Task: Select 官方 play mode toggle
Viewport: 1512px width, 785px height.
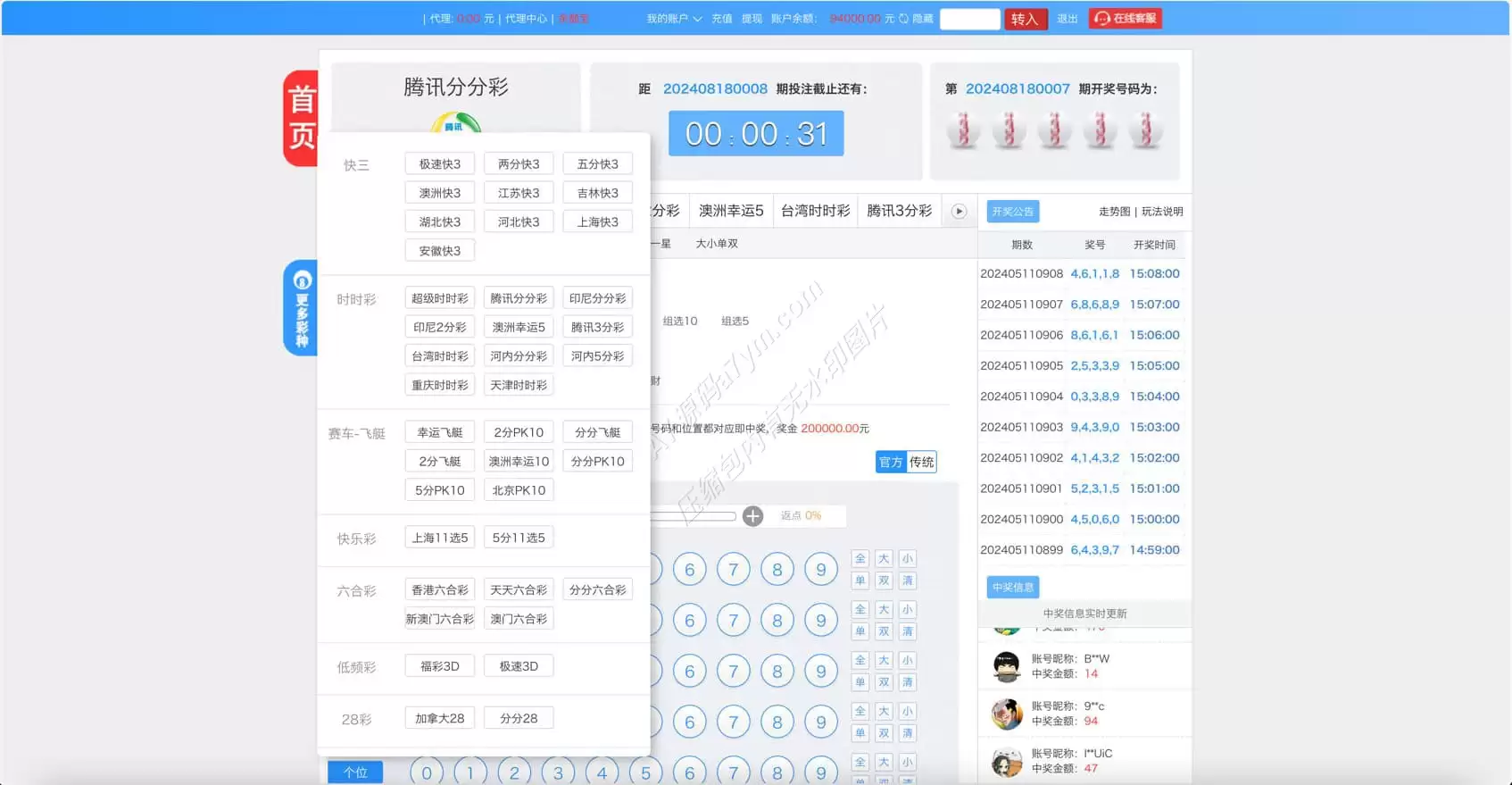Action: tap(891, 462)
